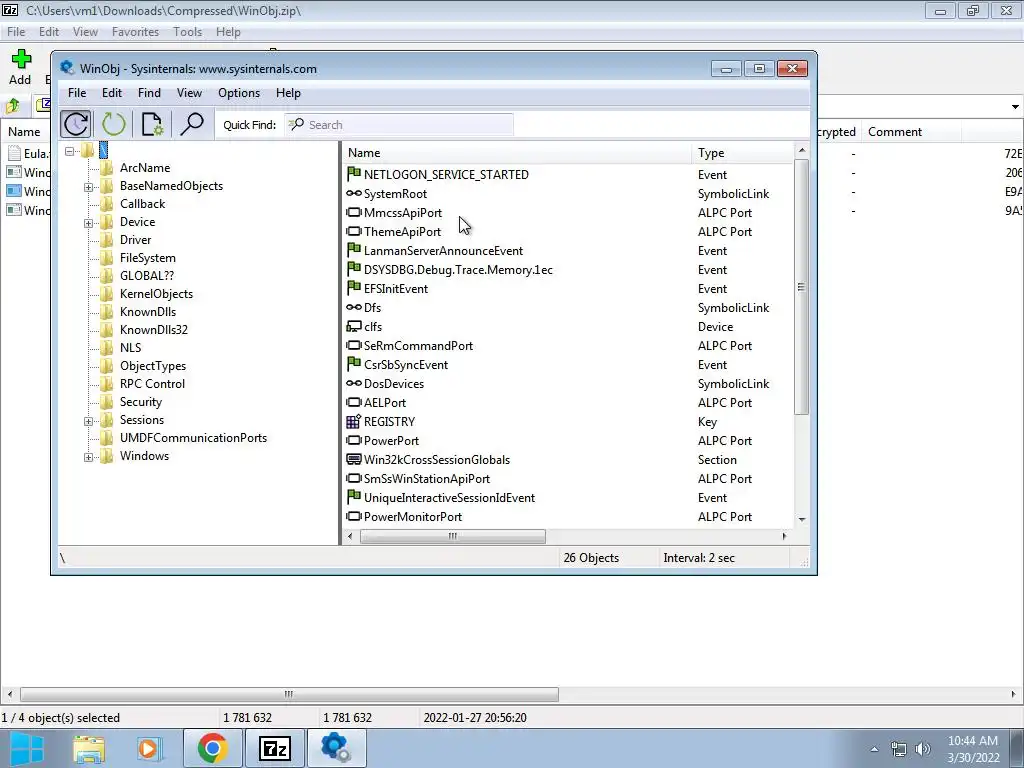Select the AELPort row
This screenshot has width=1024, height=768.
coord(568,402)
